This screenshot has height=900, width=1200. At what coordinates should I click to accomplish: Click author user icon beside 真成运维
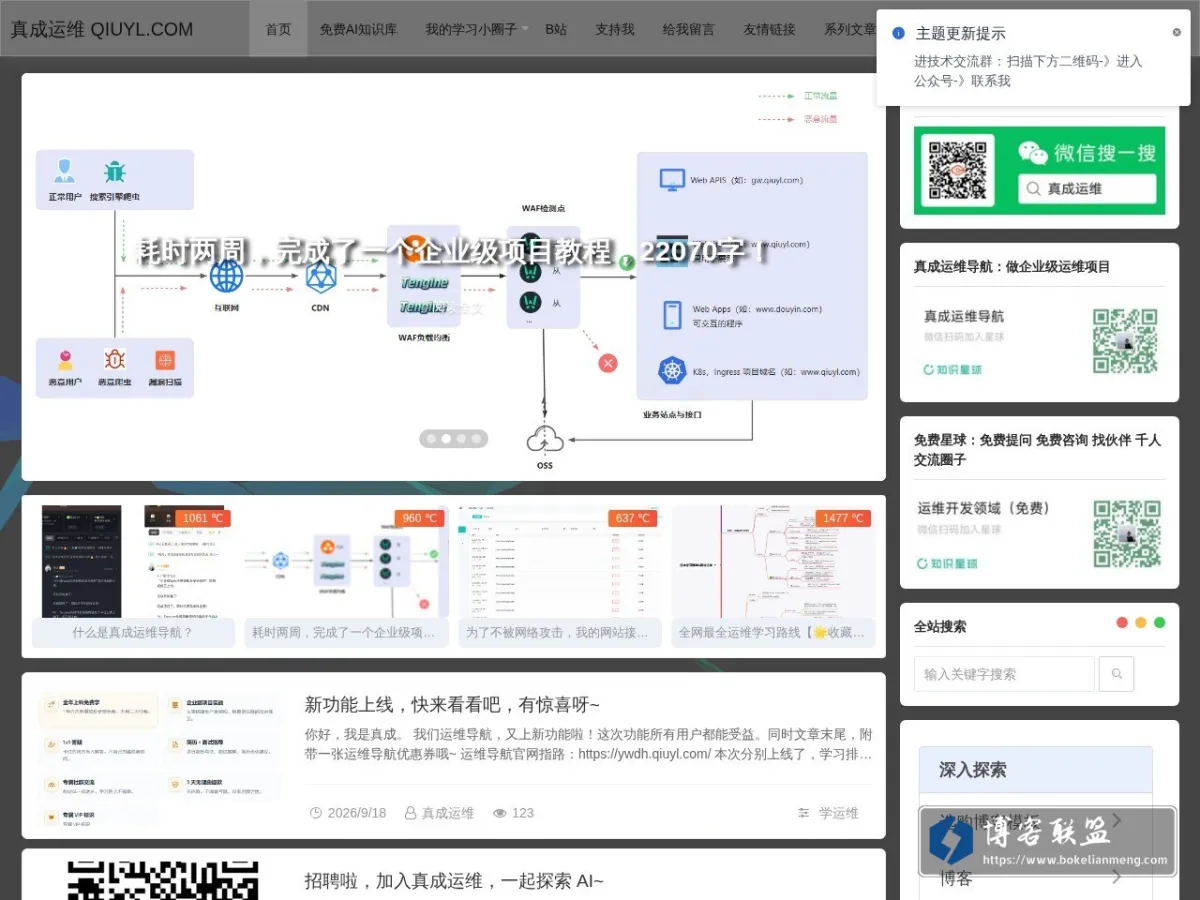point(410,813)
